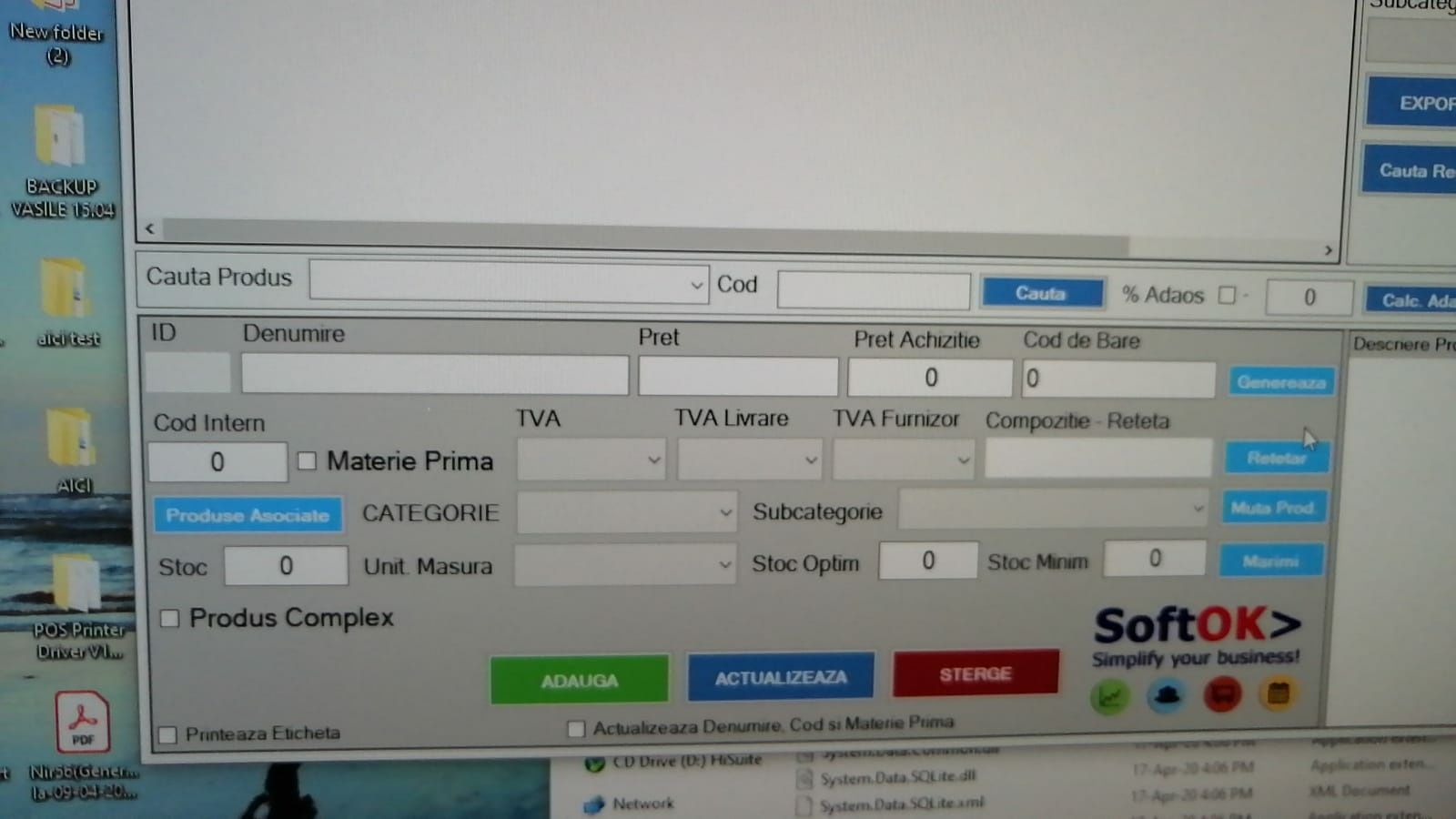Click the Retetar button
The width and height of the screenshot is (1456, 819).
1277,458
